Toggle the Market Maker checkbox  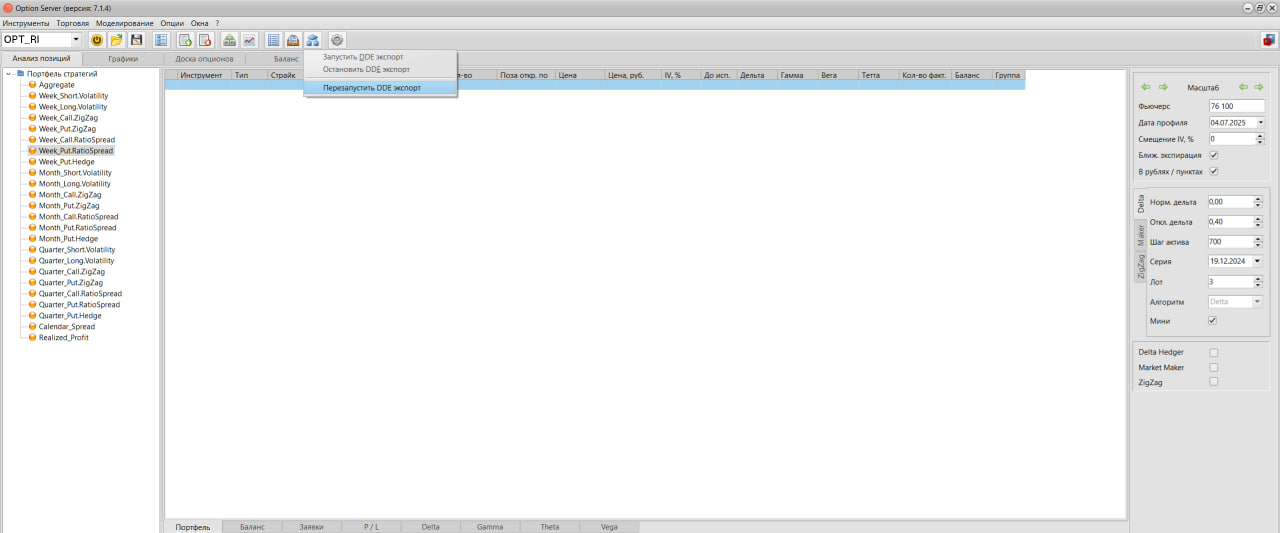click(x=1214, y=367)
